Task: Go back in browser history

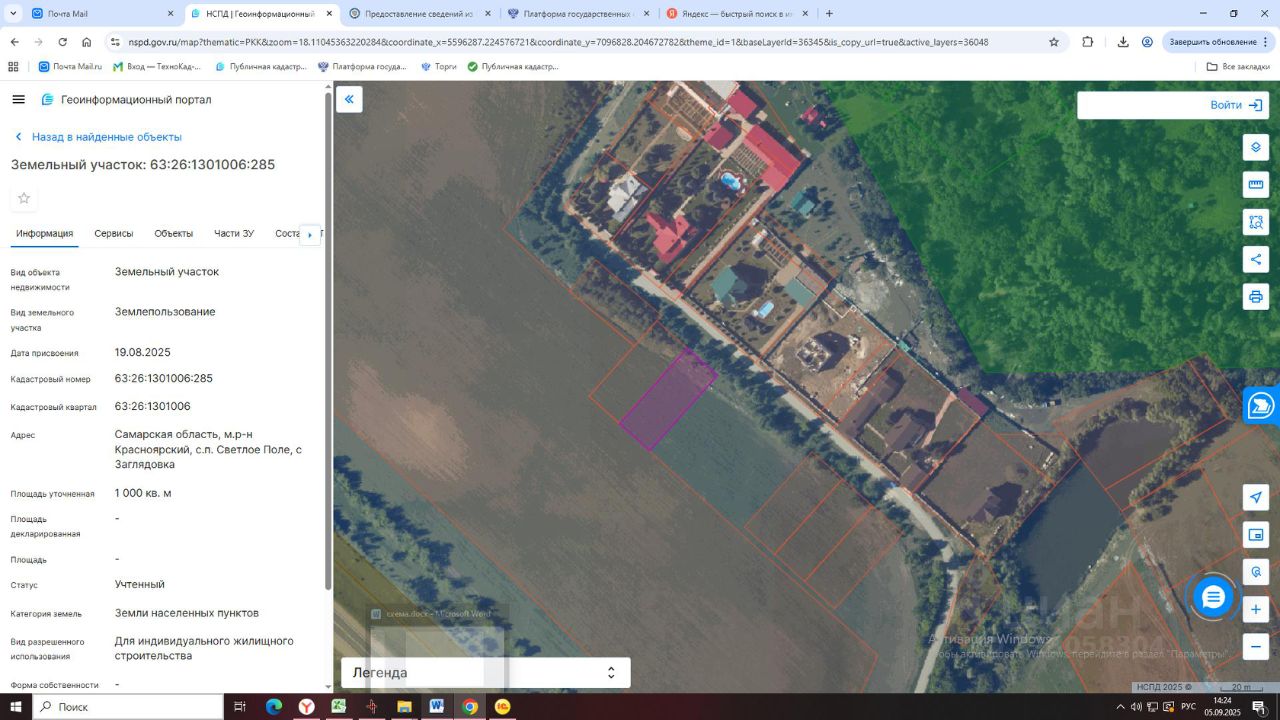Action: [14, 42]
